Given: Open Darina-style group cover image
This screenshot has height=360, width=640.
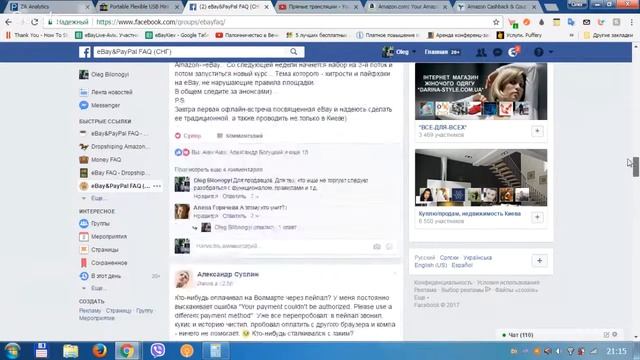Looking at the screenshot, I should (481, 91).
